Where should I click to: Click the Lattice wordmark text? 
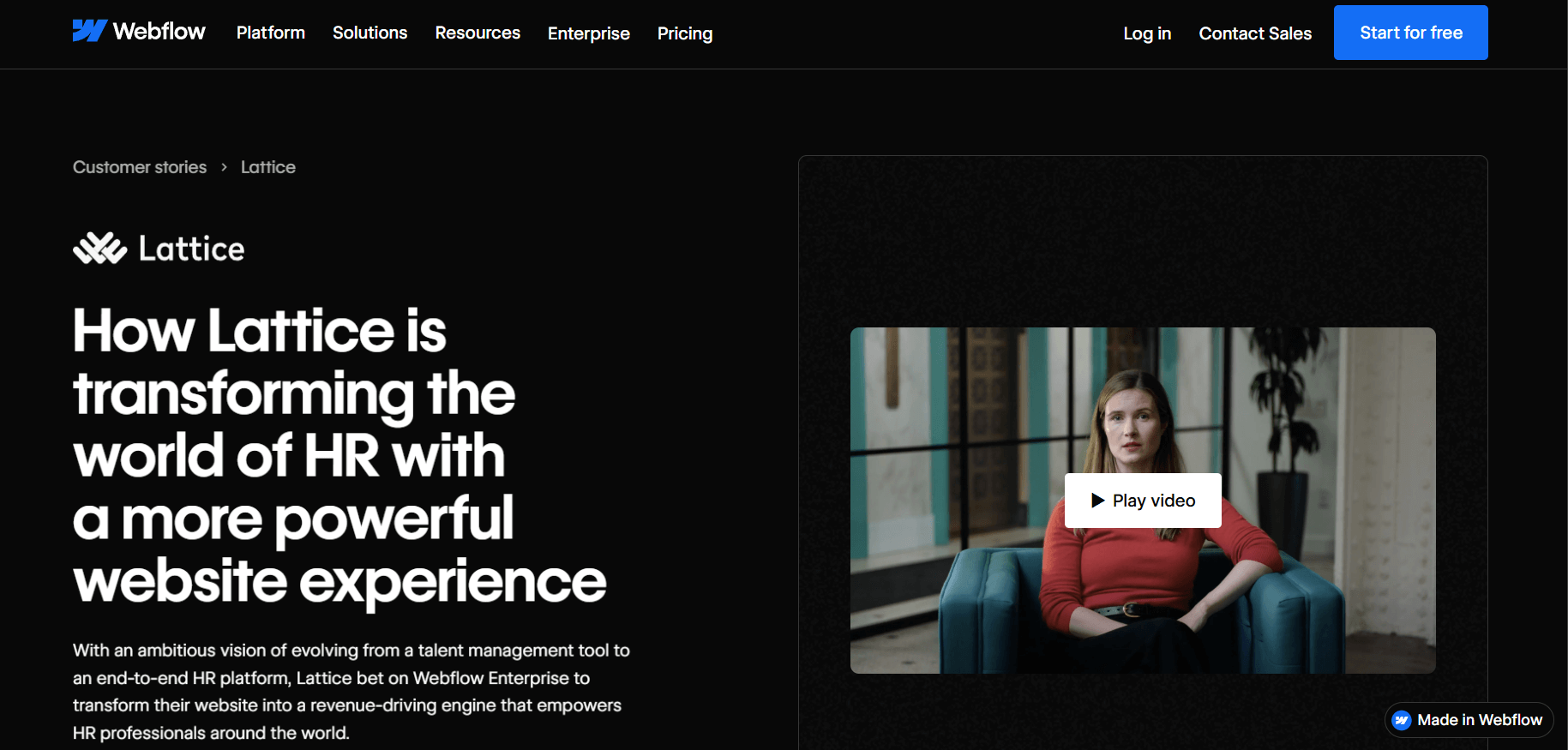click(x=191, y=249)
